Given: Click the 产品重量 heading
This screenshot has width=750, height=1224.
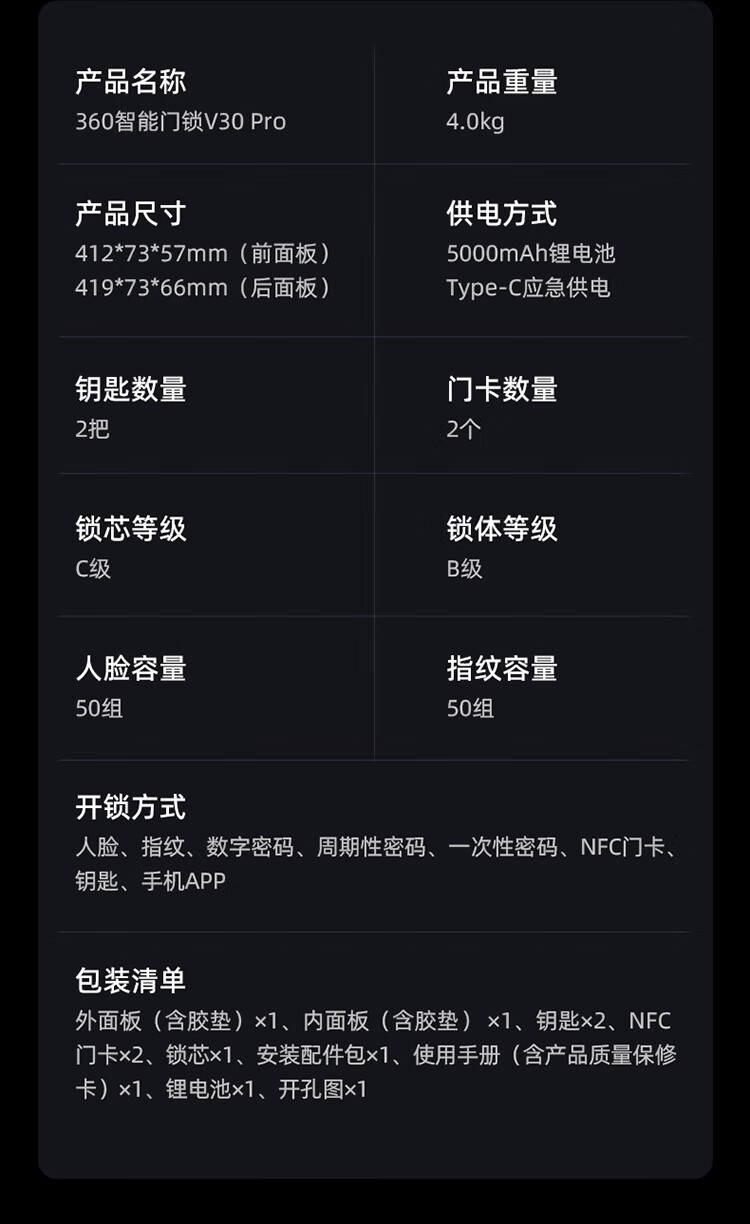Looking at the screenshot, I should coord(501,82).
